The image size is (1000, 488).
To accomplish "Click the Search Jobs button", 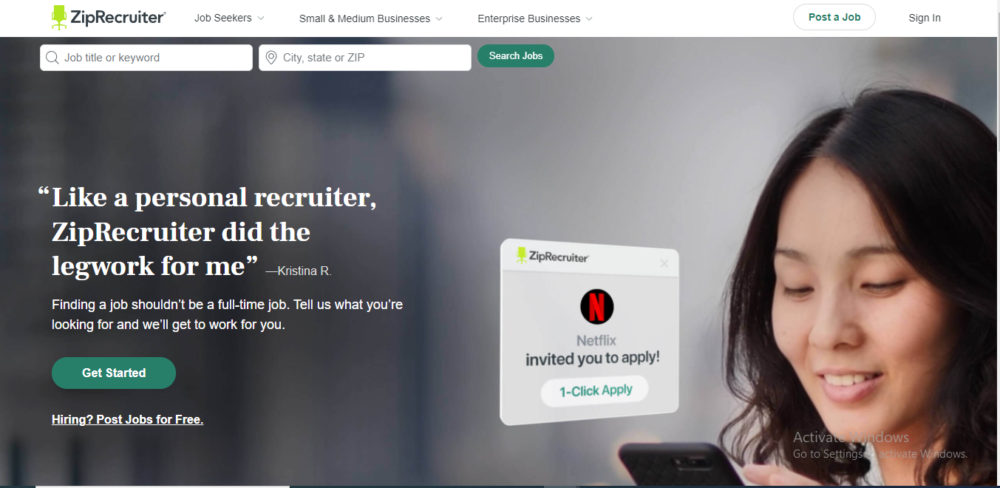I will 515,56.
